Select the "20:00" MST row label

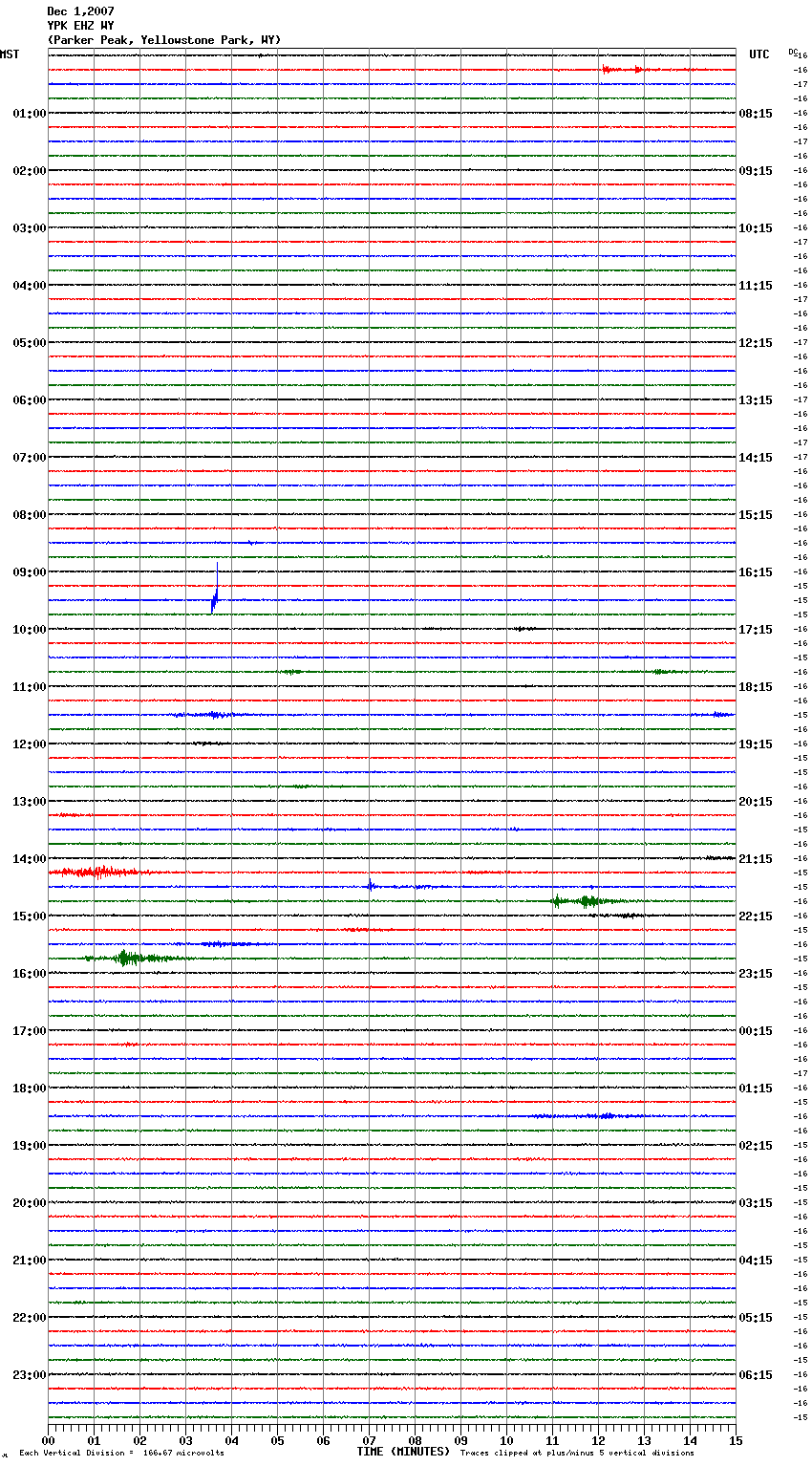point(30,1203)
